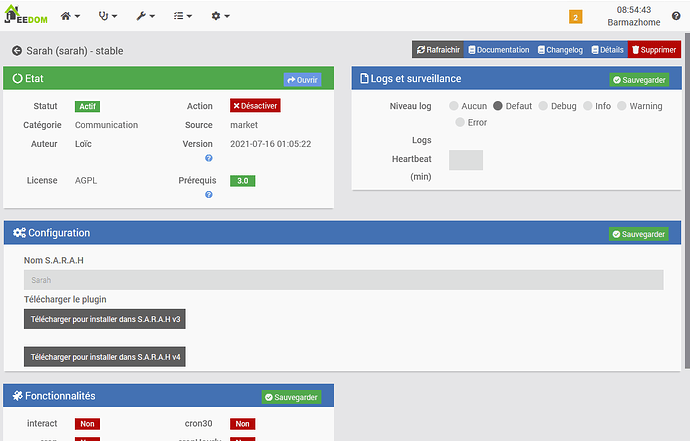Expand the tools menu caret

point(152,16)
